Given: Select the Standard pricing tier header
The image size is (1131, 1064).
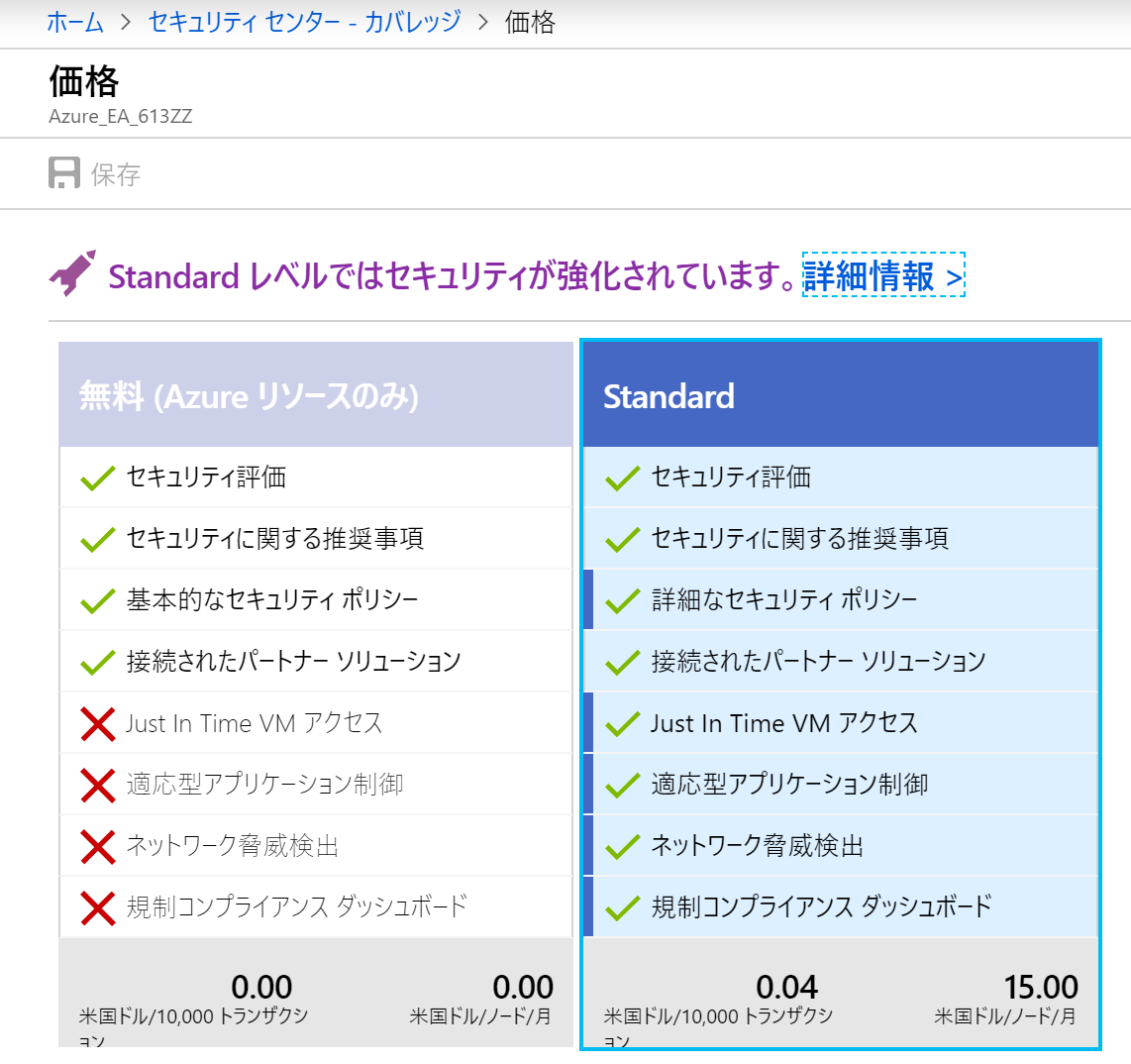Looking at the screenshot, I should 840,395.
